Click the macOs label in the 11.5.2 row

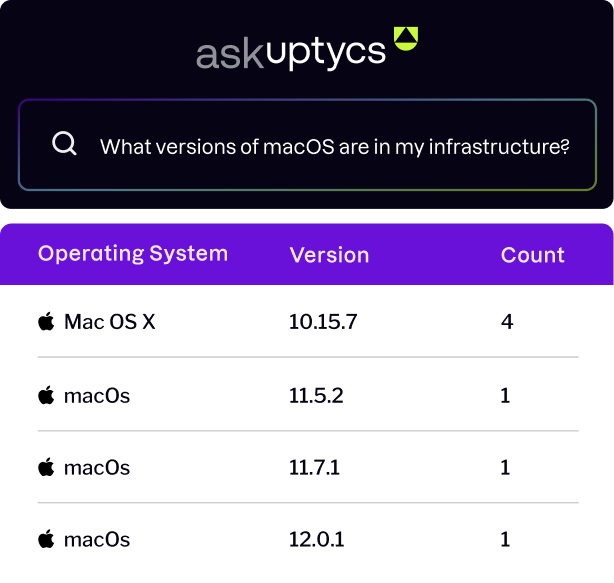(x=97, y=396)
